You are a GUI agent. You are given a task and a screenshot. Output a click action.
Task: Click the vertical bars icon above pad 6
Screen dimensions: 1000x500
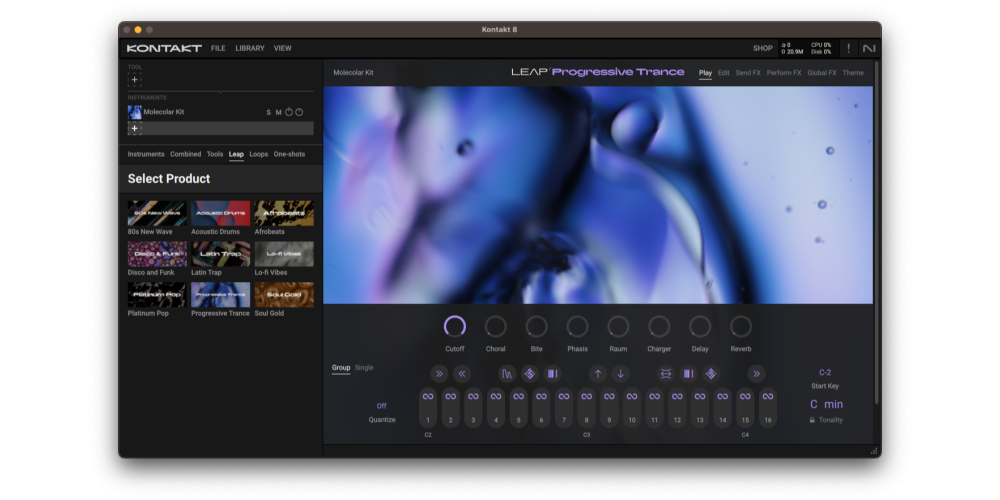pyautogui.click(x=552, y=374)
